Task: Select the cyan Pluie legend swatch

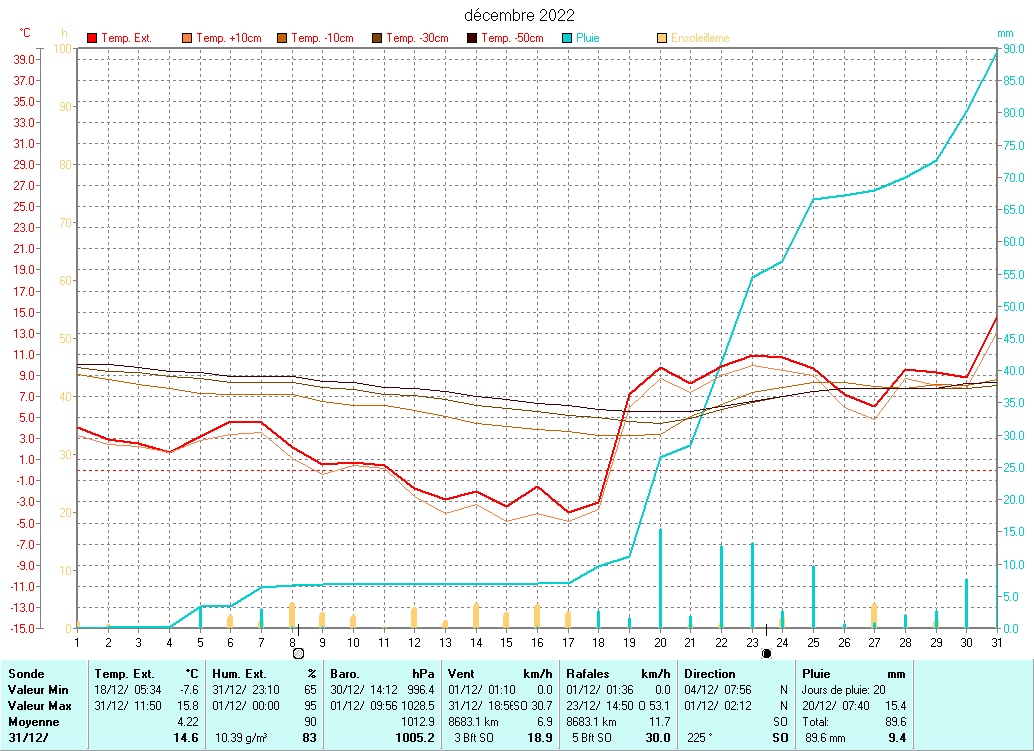Action: (567, 39)
